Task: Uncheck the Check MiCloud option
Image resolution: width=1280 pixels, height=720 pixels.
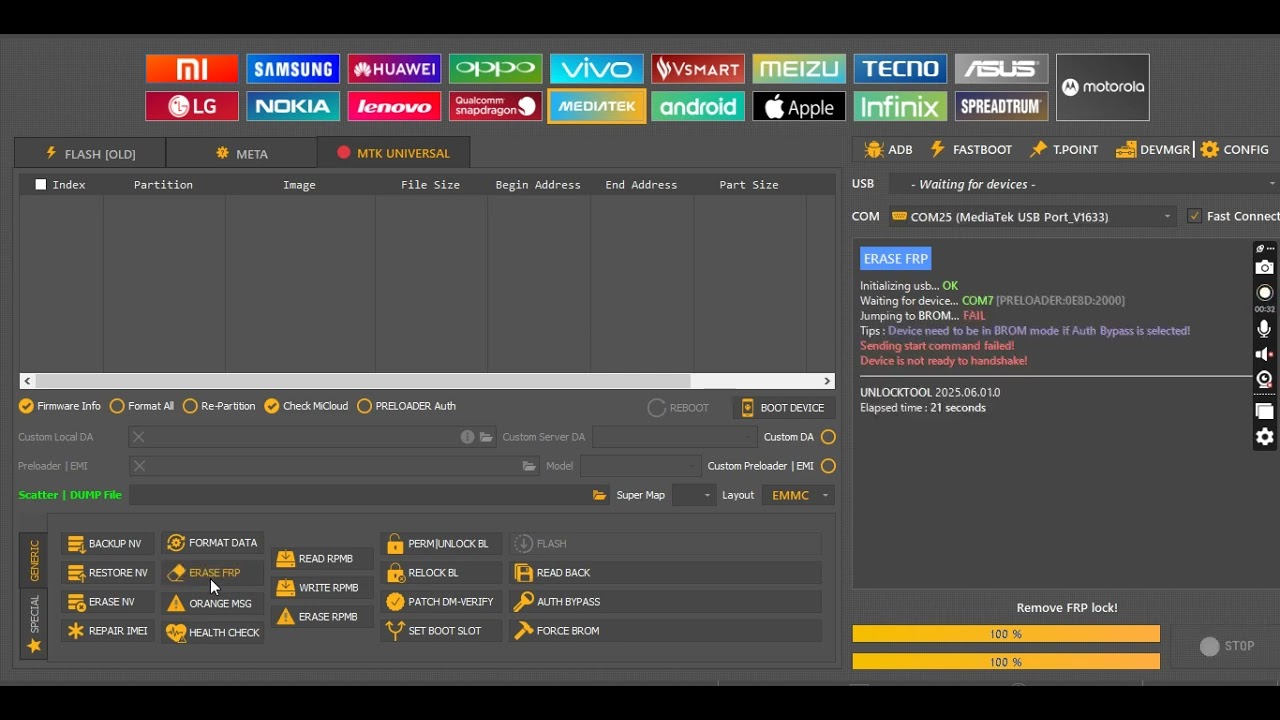Action: (272, 406)
